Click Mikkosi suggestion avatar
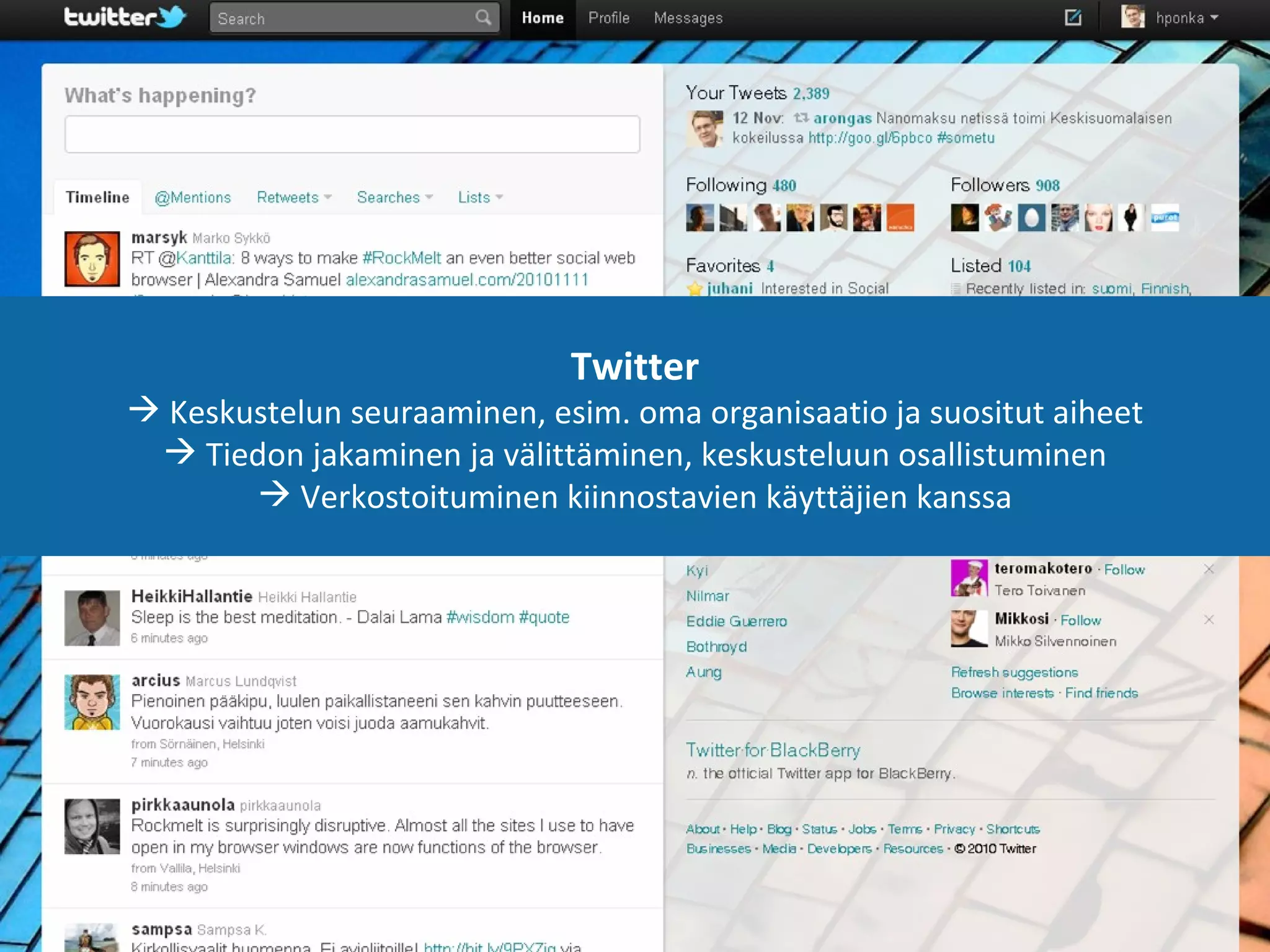The height and width of the screenshot is (952, 1270). click(969, 628)
